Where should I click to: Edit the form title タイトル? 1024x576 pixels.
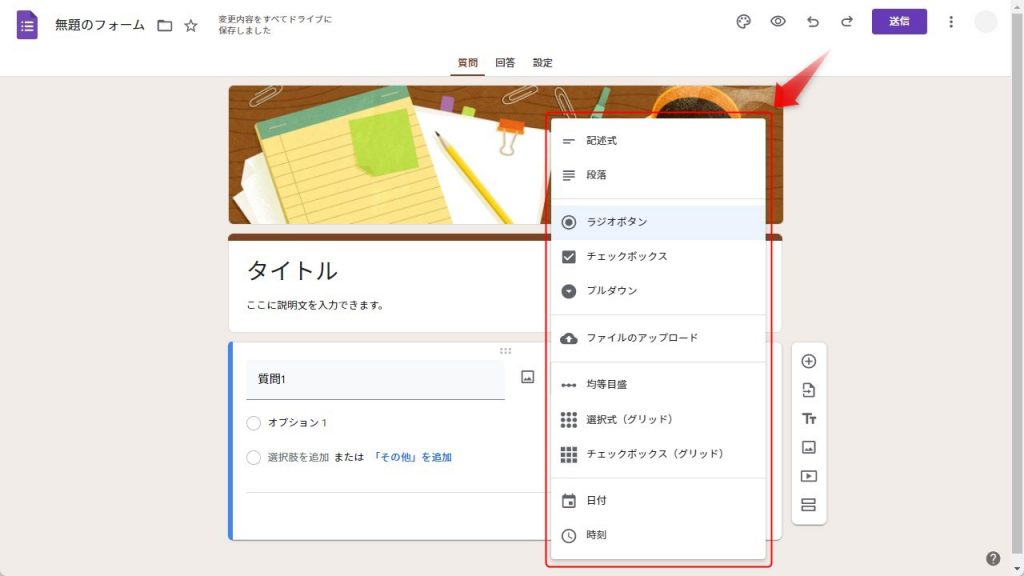click(293, 270)
